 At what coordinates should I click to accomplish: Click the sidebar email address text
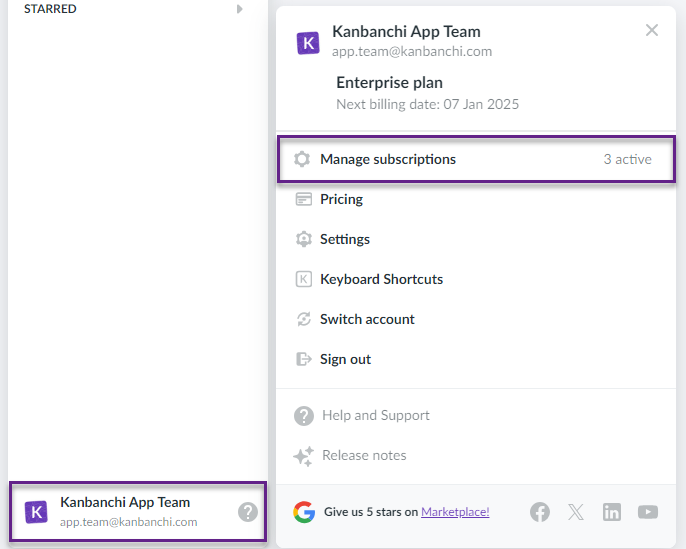[129, 522]
